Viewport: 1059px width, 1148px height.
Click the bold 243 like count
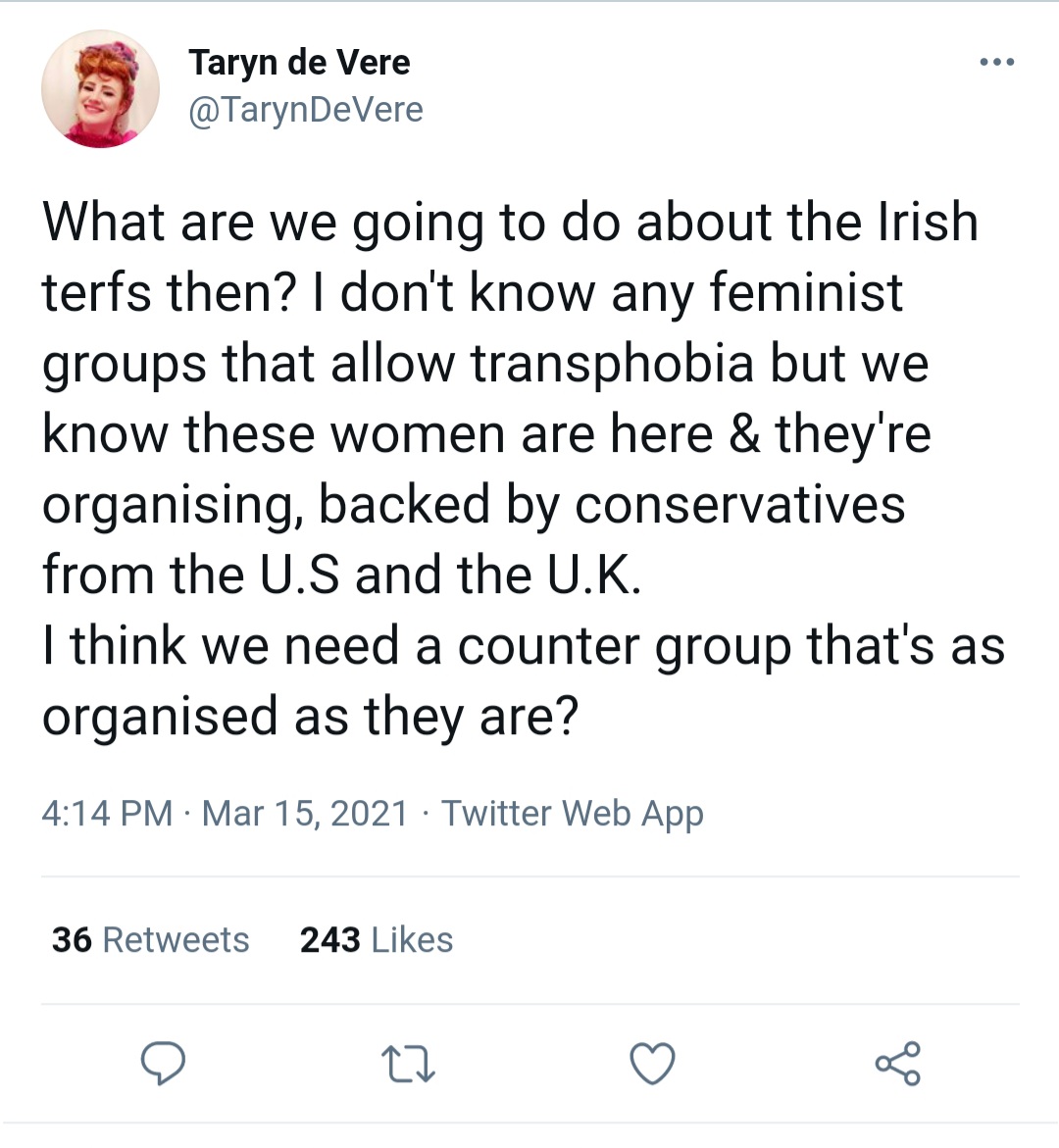point(329,939)
